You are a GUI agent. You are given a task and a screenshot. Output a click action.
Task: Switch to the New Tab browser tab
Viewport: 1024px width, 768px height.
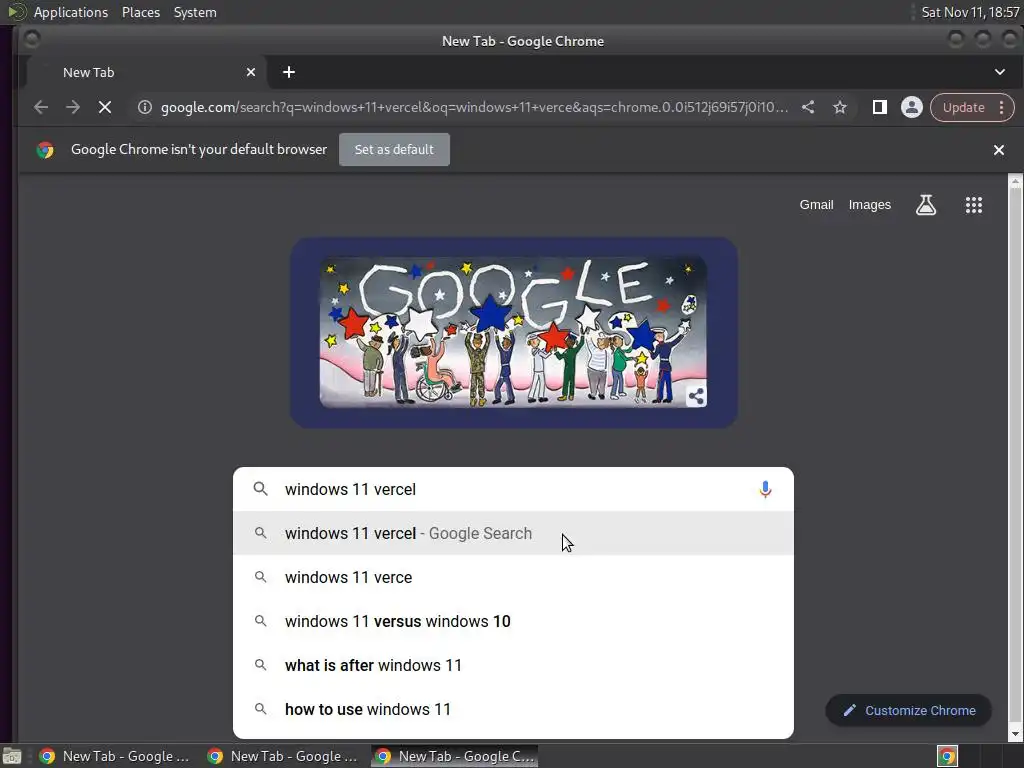[146, 72]
